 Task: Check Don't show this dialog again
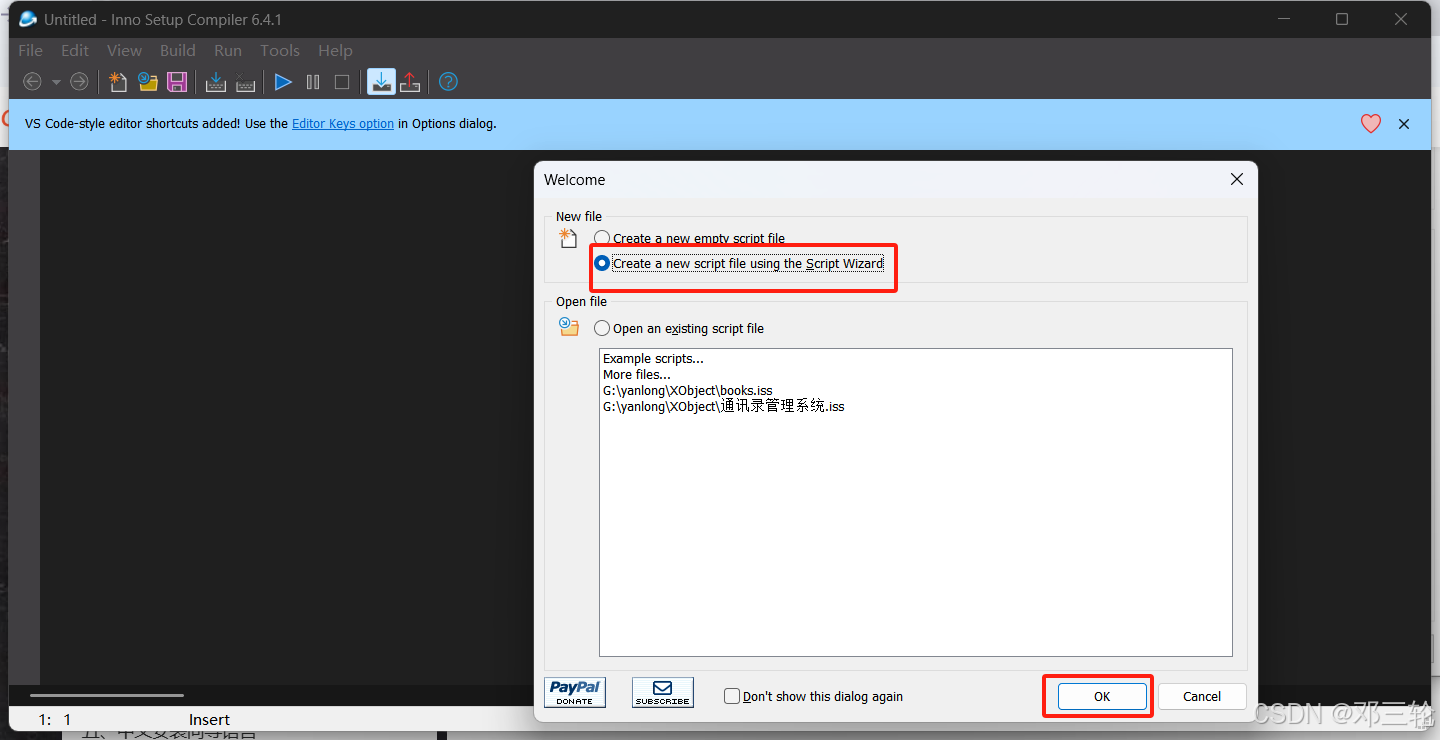[x=813, y=696]
